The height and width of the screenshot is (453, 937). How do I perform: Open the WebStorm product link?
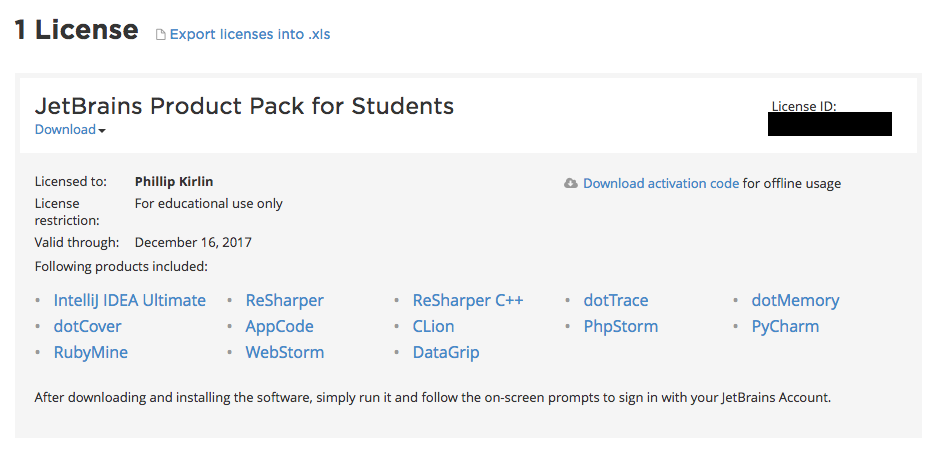coord(284,352)
